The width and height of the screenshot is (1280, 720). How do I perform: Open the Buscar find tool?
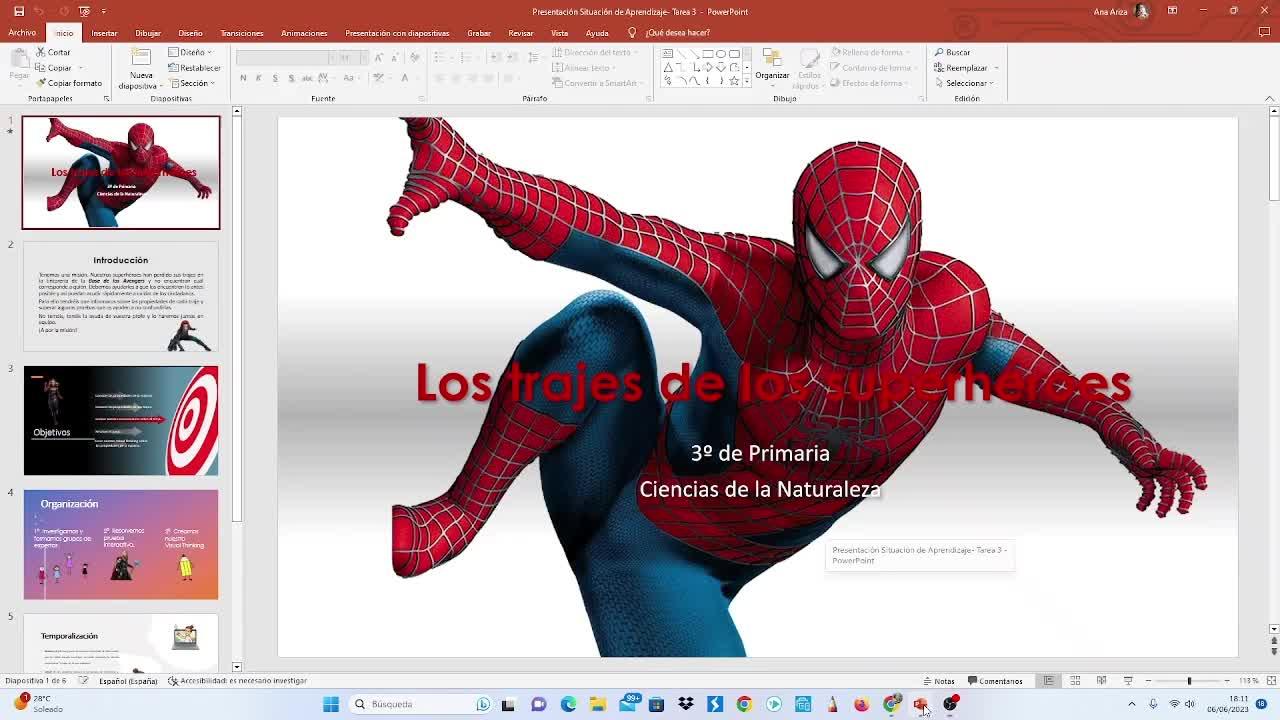click(x=953, y=52)
